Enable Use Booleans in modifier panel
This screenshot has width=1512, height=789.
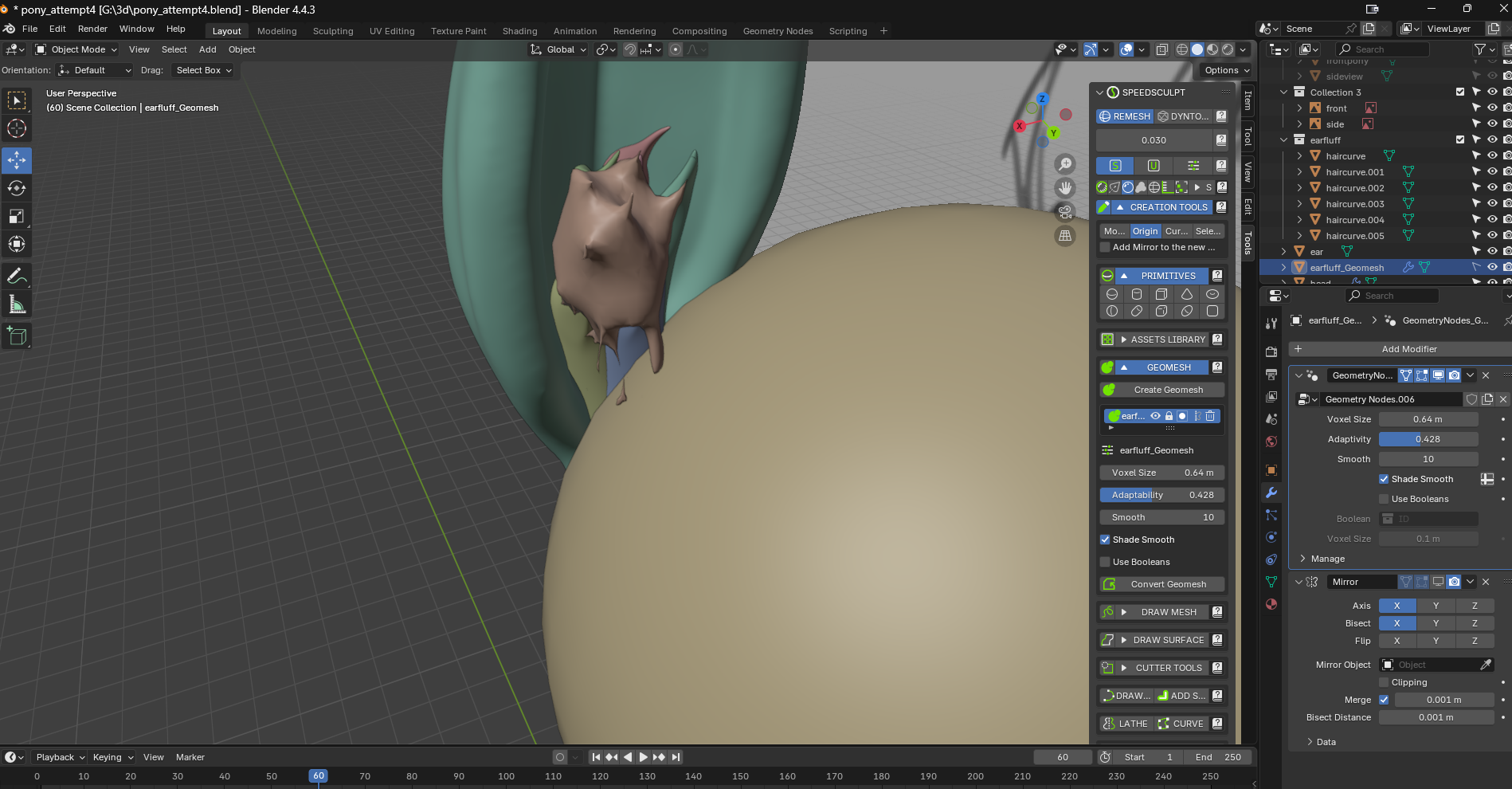(1384, 499)
